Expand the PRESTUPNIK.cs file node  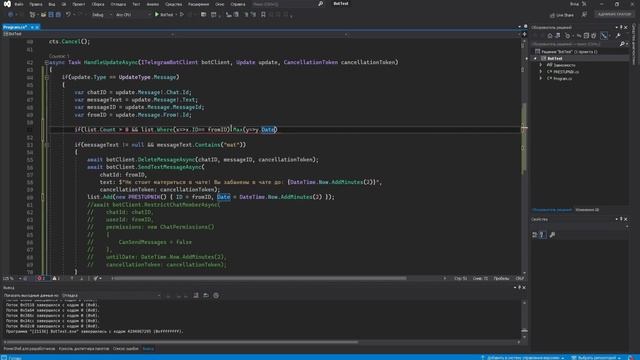541,72
